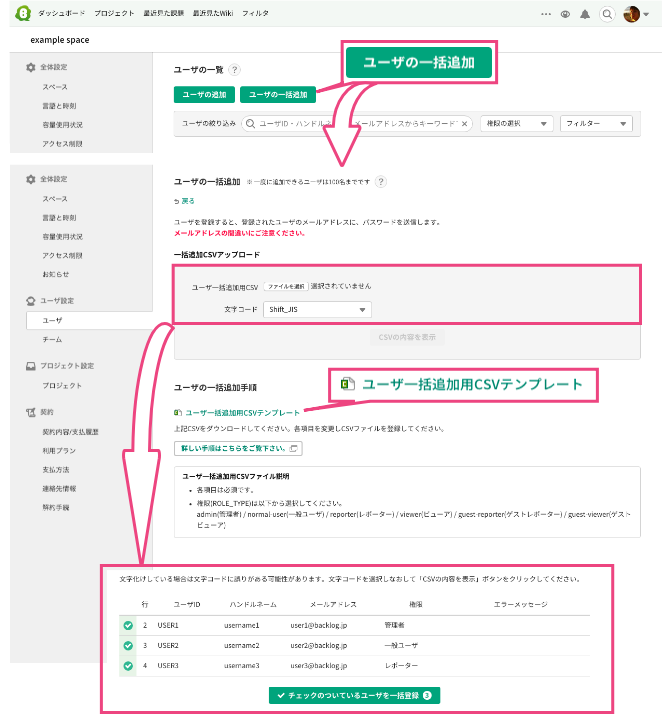Click the プロジェクト設定 section icon
This screenshot has width=662, height=716.
pyautogui.click(x=31, y=366)
